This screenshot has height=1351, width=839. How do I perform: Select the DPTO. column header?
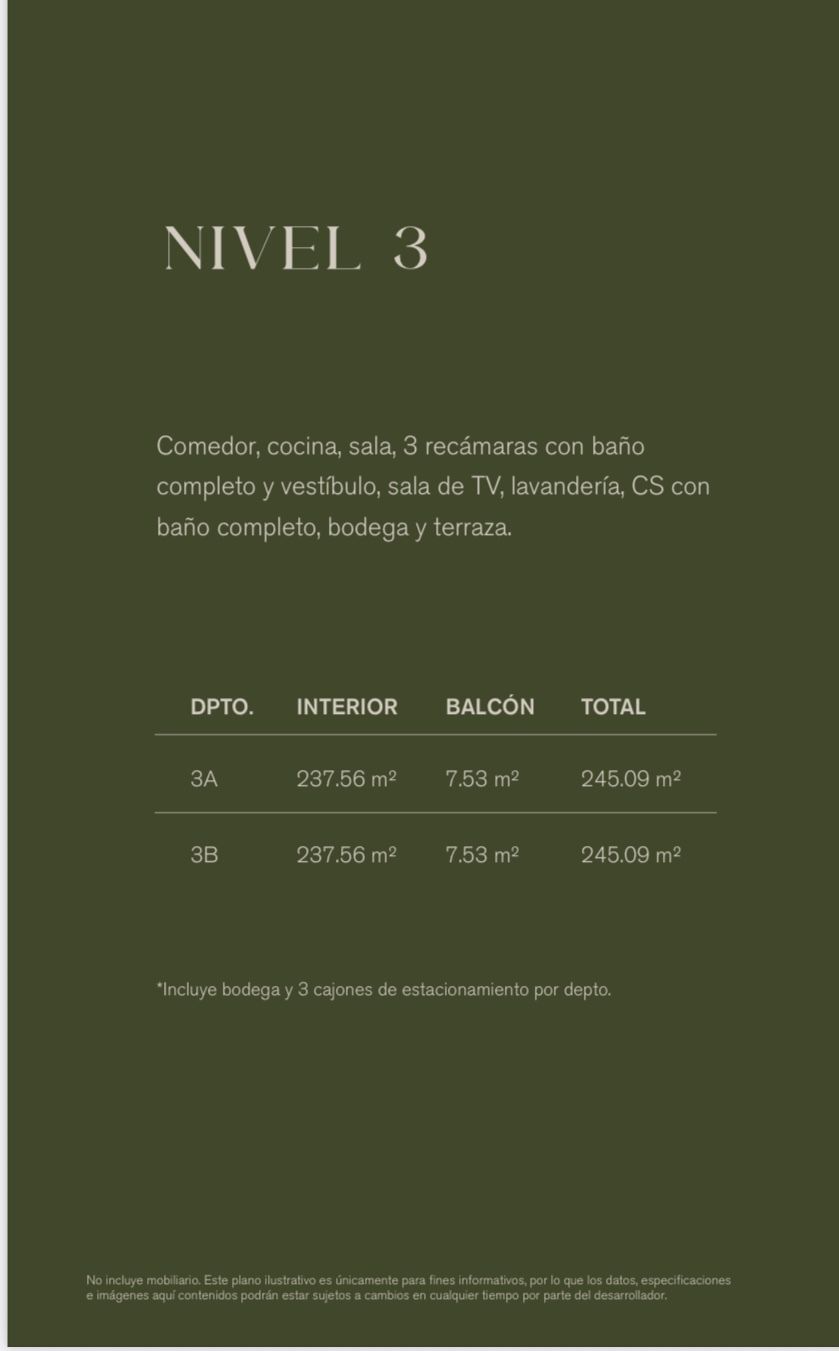click(x=222, y=707)
